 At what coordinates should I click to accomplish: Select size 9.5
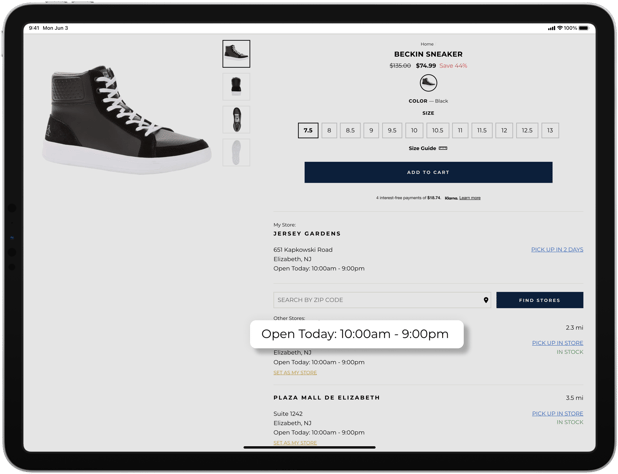(x=392, y=130)
